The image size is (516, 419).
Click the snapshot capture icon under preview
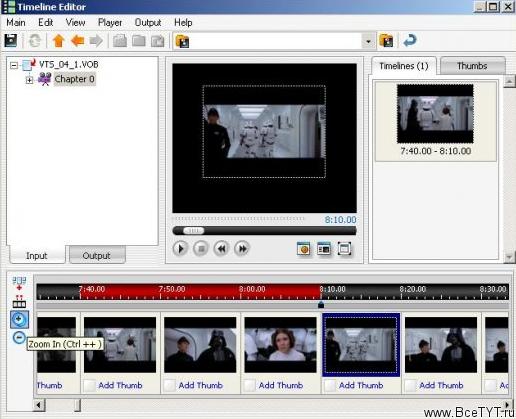click(303, 249)
